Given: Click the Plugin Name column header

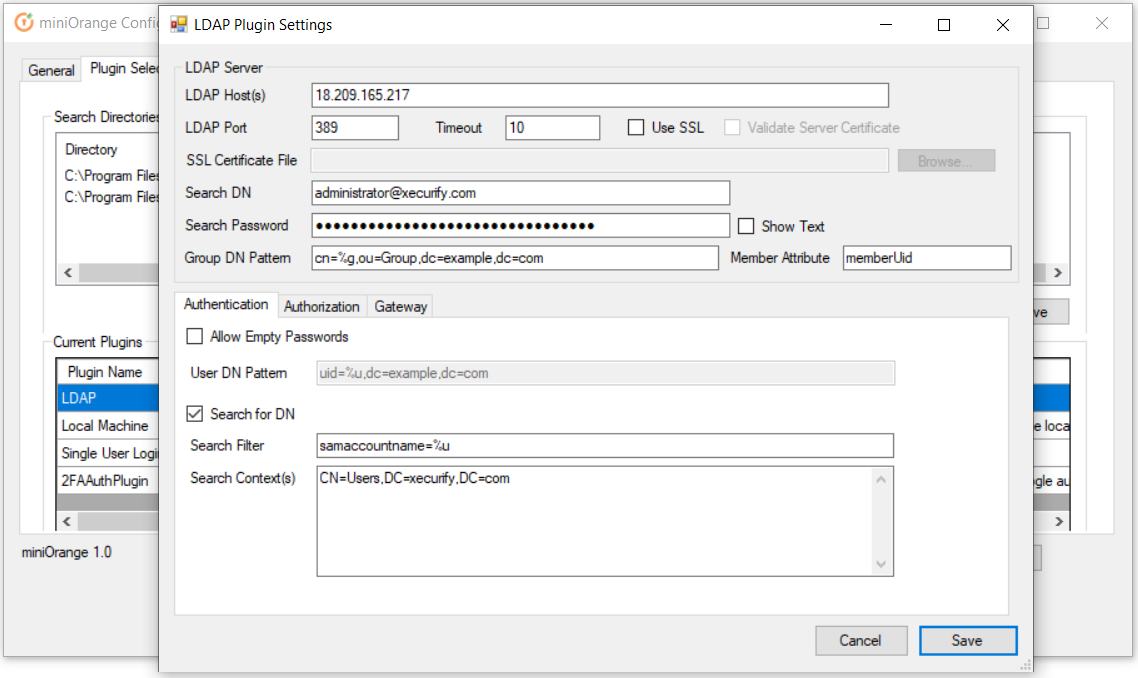Looking at the screenshot, I should tap(107, 372).
